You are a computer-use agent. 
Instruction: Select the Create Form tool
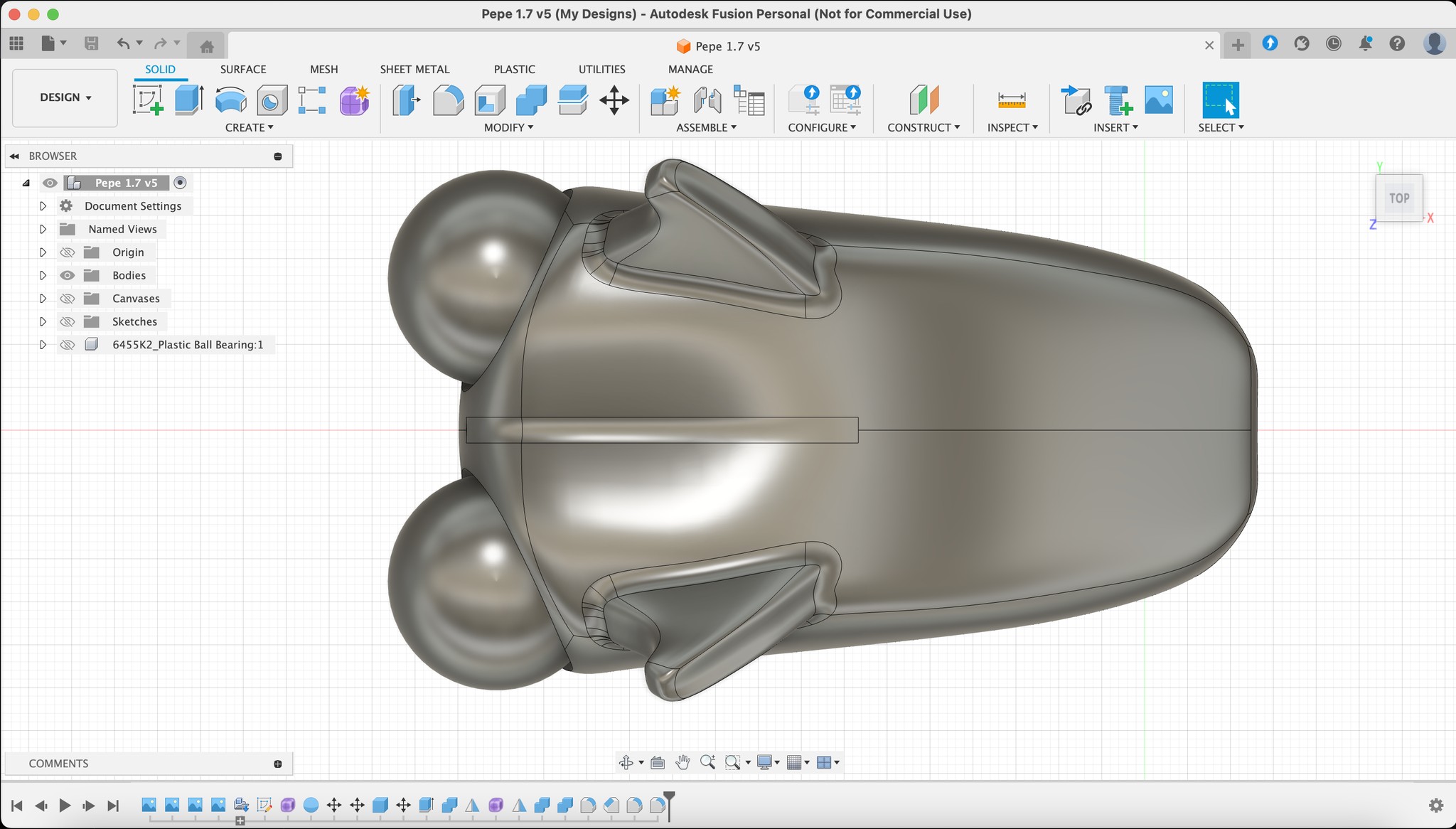pos(354,100)
